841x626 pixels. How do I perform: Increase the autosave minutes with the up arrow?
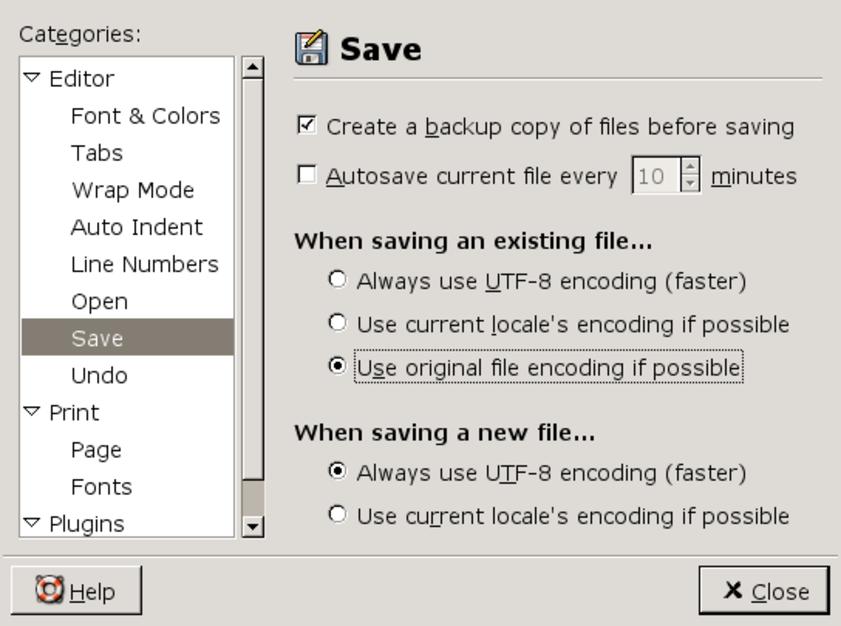[691, 168]
